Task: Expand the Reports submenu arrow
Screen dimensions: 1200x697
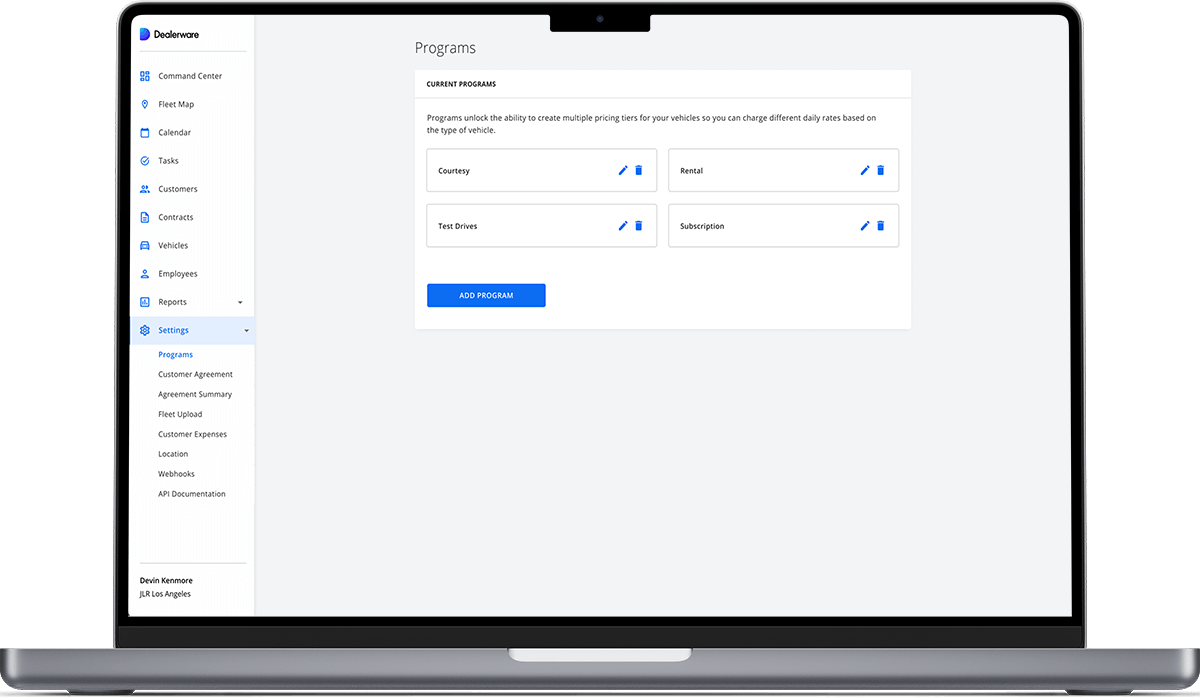Action: click(x=240, y=302)
